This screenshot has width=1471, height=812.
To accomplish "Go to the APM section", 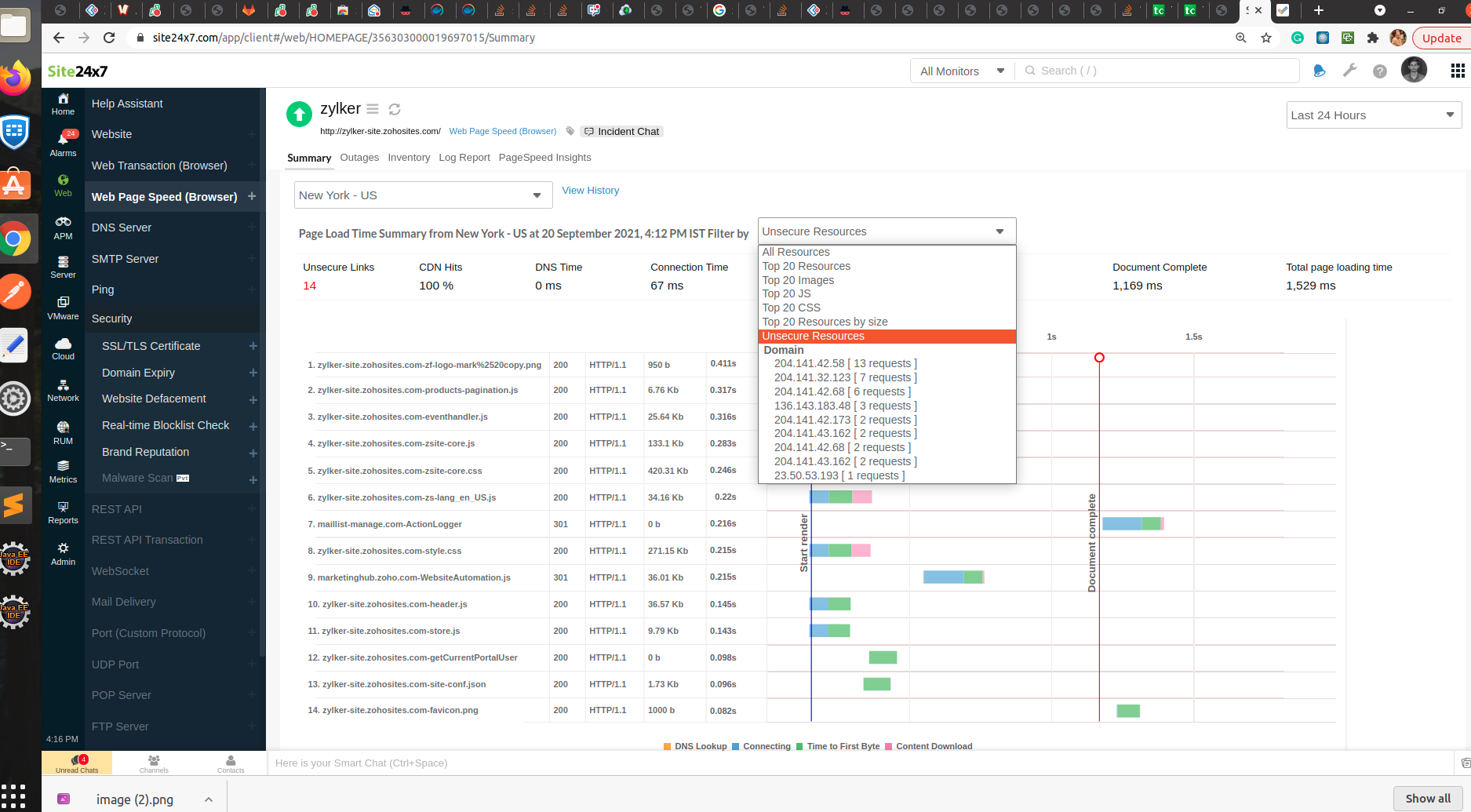I will pos(63,228).
